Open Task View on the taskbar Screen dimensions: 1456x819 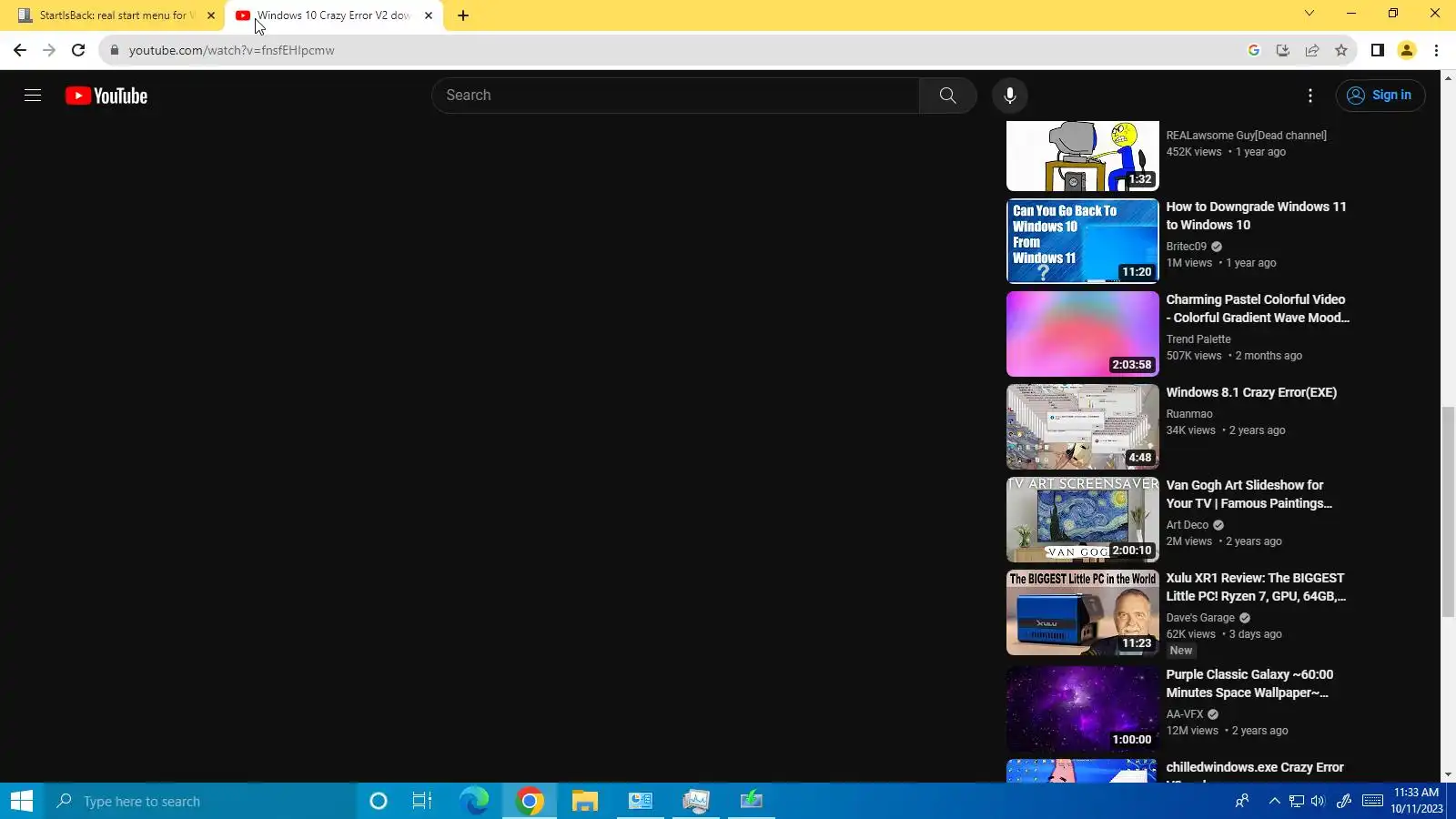click(422, 801)
